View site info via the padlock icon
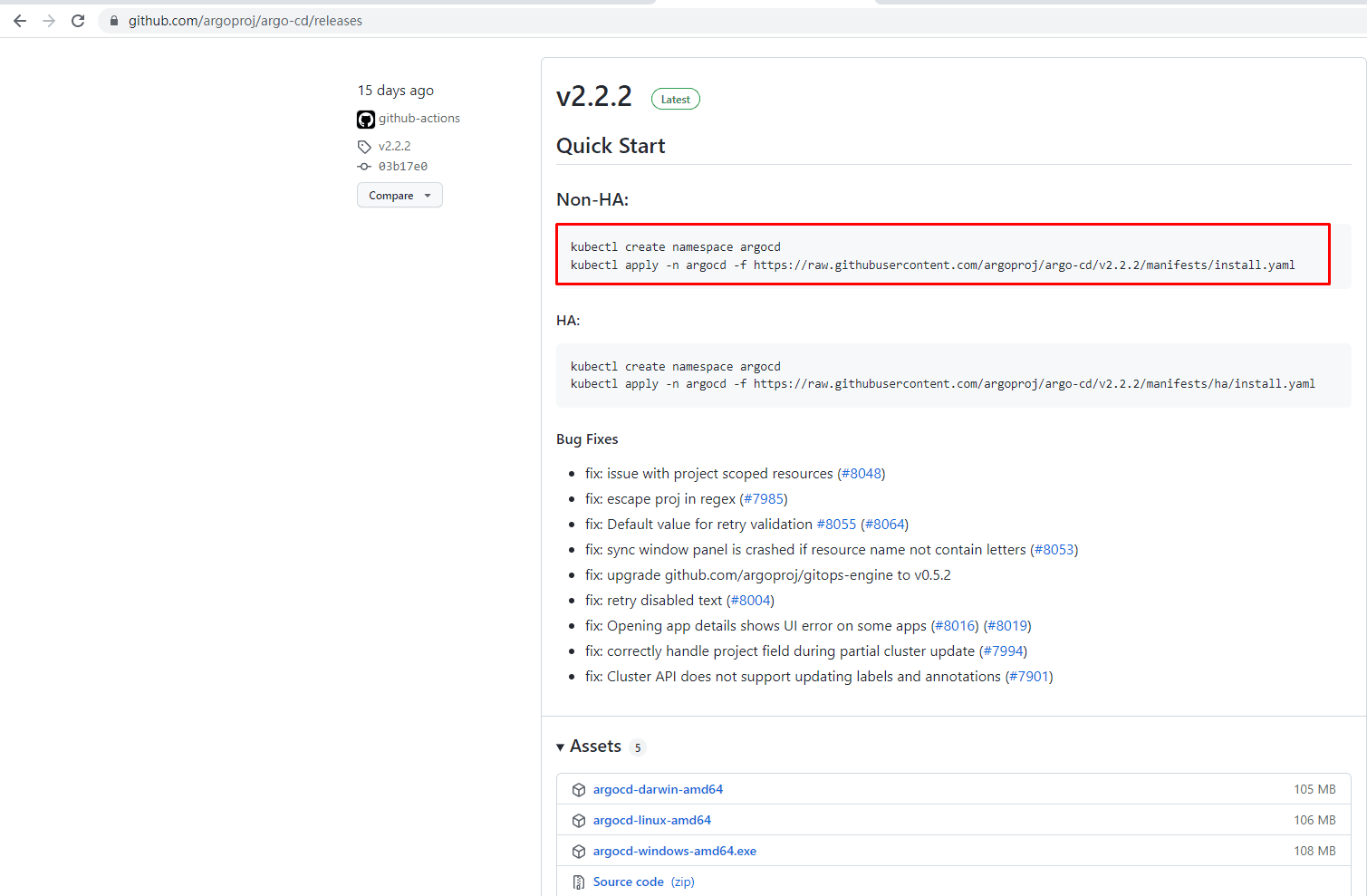Screen dimensions: 1367x896 (x=114, y=21)
